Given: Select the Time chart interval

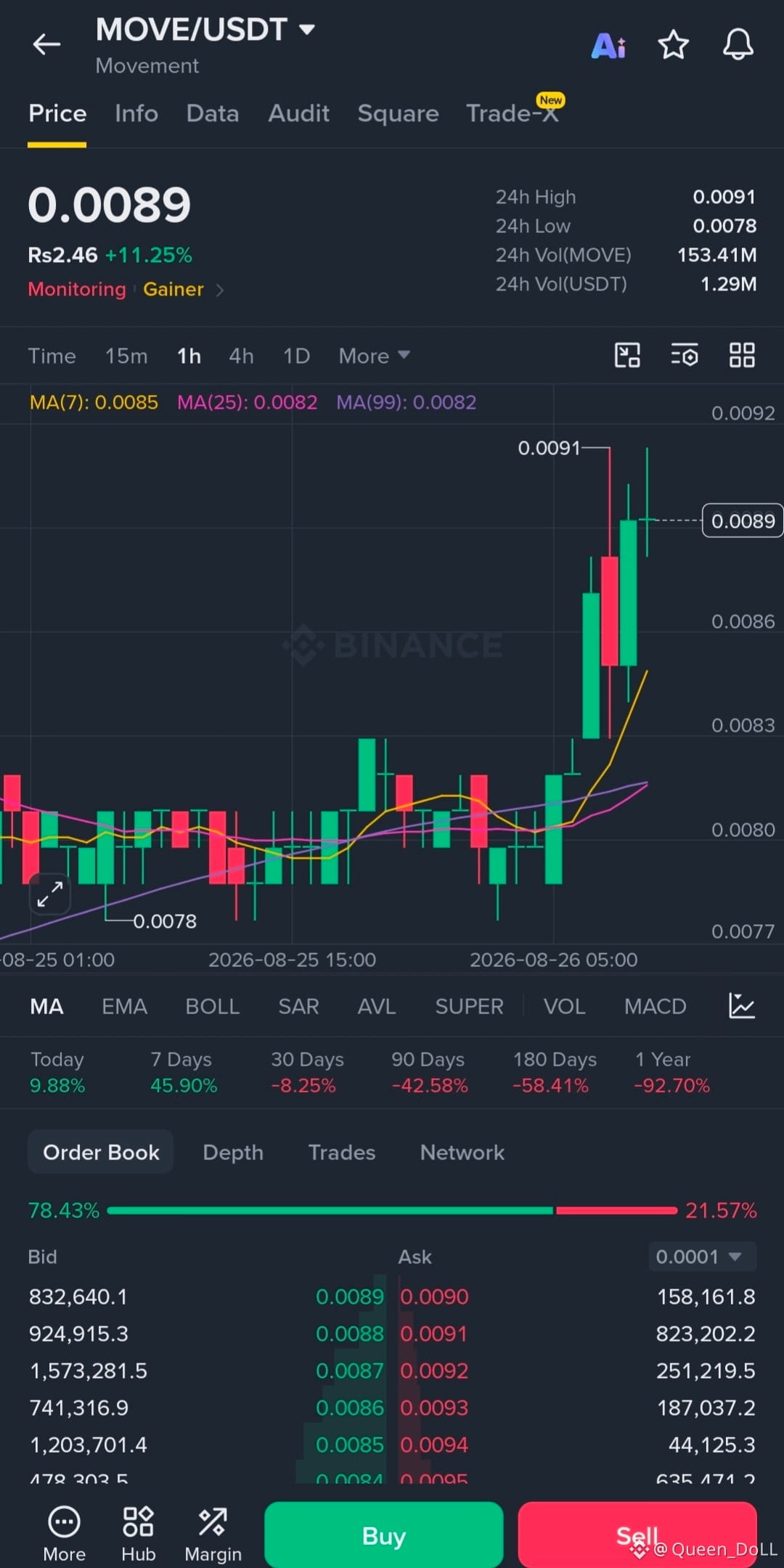Looking at the screenshot, I should coord(52,356).
